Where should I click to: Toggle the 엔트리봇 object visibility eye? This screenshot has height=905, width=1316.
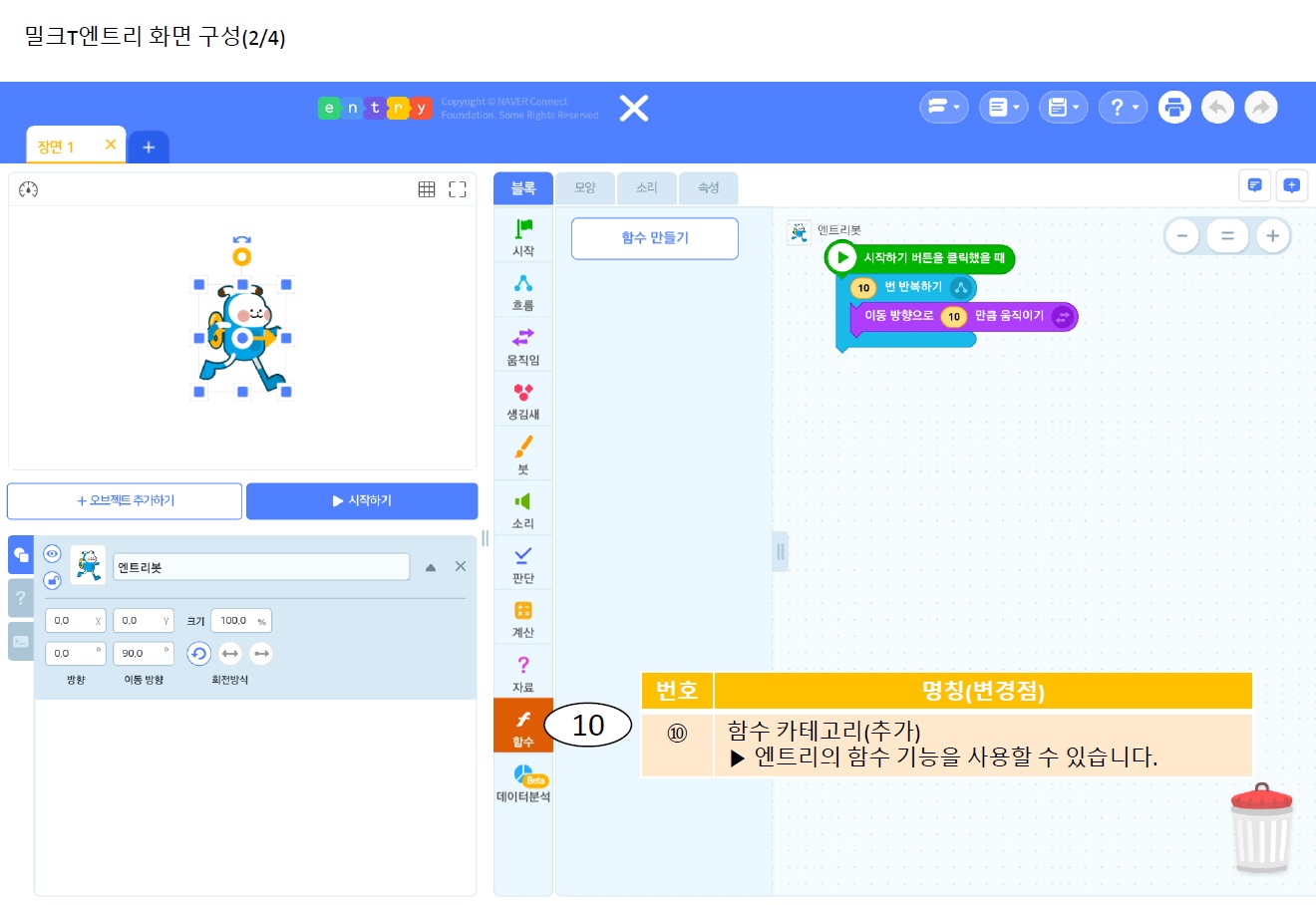coord(52,554)
